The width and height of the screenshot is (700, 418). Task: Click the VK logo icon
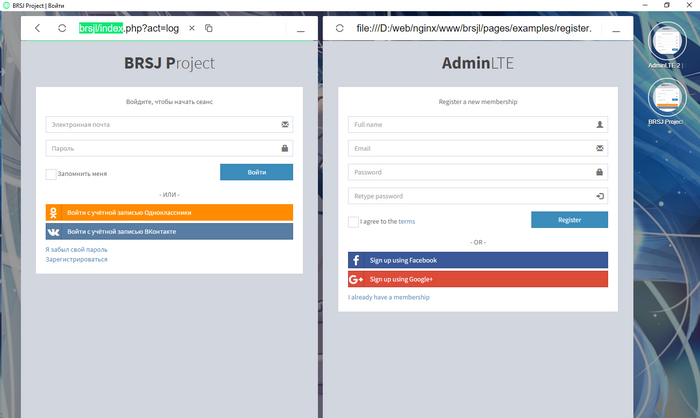point(54,232)
